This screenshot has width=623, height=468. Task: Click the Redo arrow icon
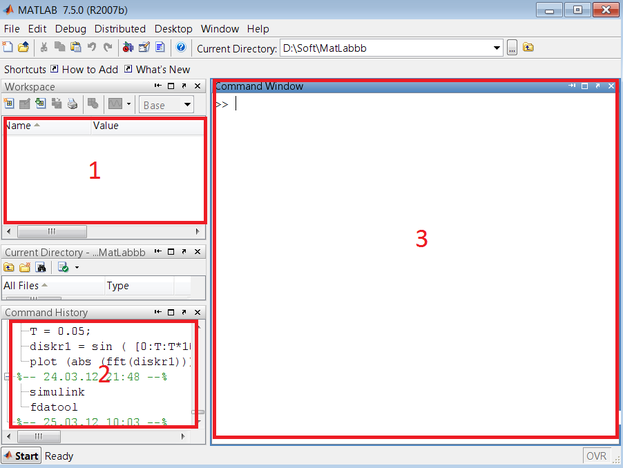click(x=108, y=47)
